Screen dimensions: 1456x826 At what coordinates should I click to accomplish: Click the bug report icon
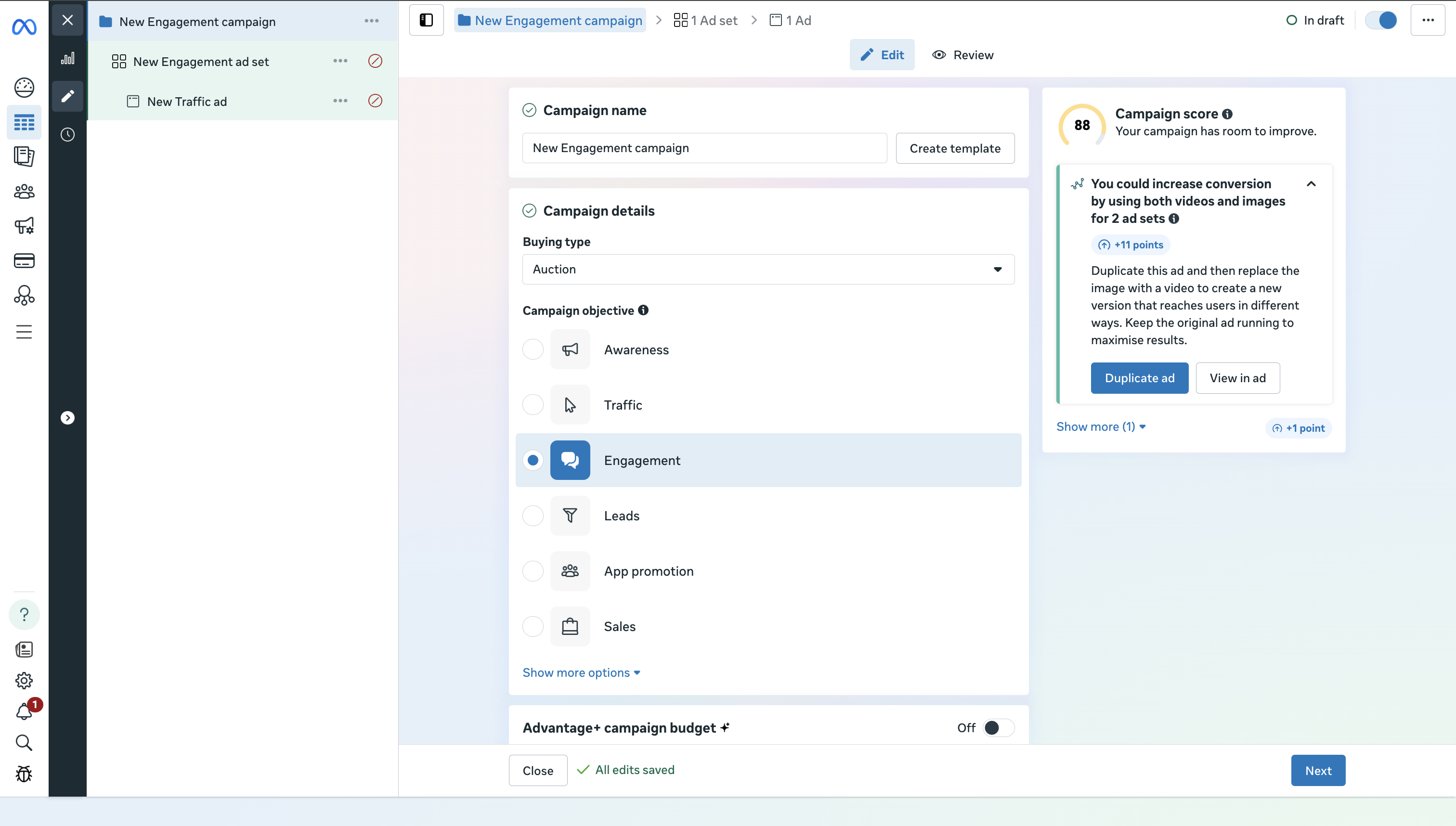24,774
